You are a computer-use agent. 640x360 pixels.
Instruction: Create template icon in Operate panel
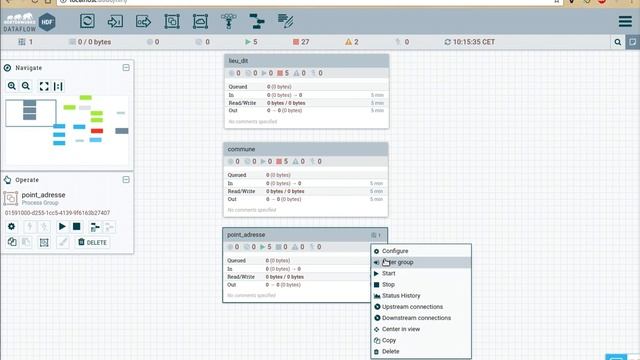pos(95,227)
